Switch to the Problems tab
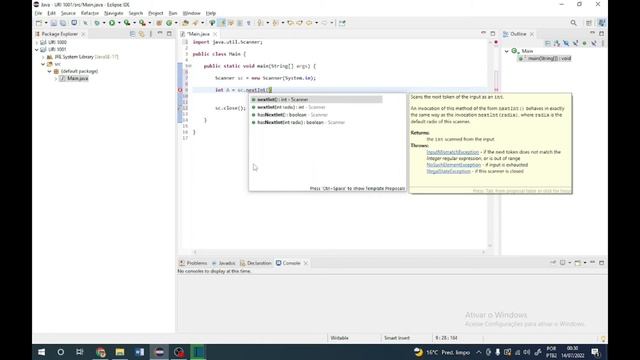Image resolution: width=640 pixels, height=360 pixels. (193, 263)
